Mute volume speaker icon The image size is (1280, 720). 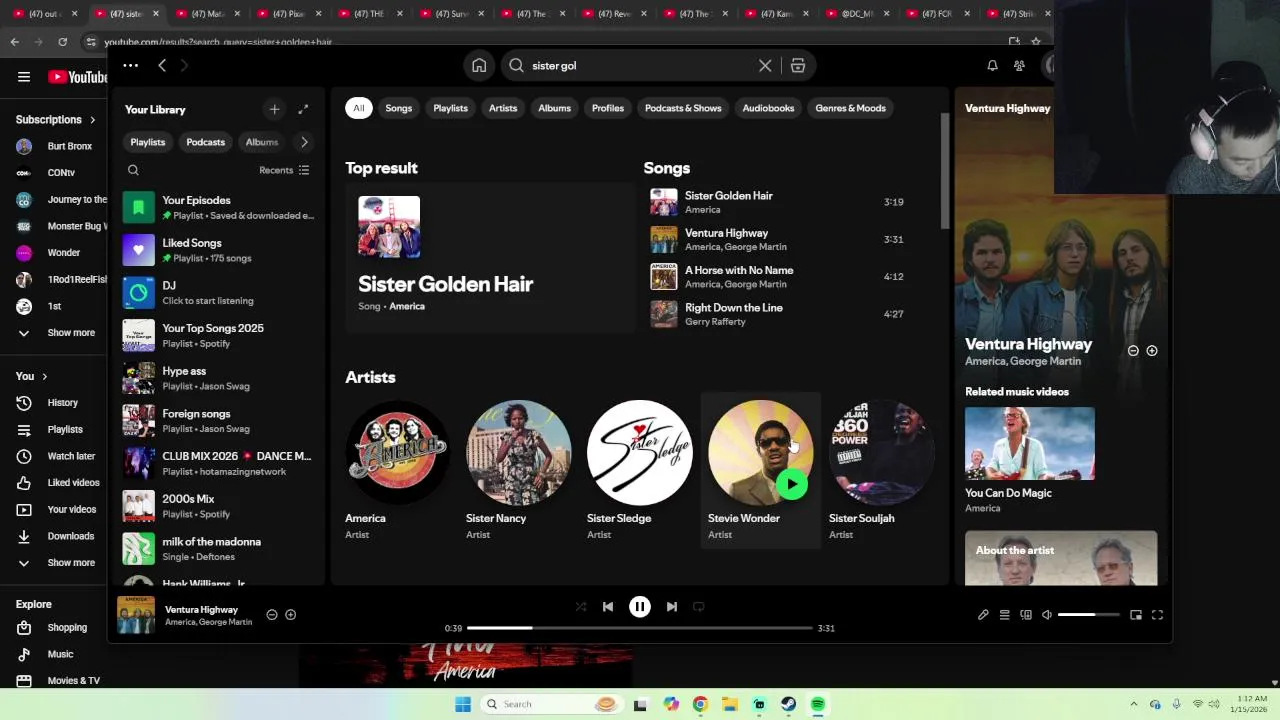click(1047, 615)
